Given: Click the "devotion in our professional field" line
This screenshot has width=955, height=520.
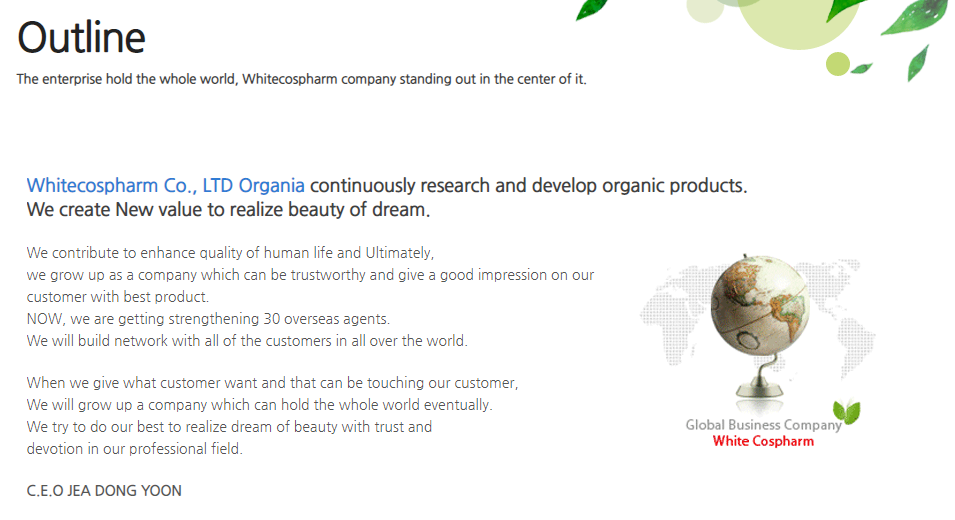Looking at the screenshot, I should 134,449.
